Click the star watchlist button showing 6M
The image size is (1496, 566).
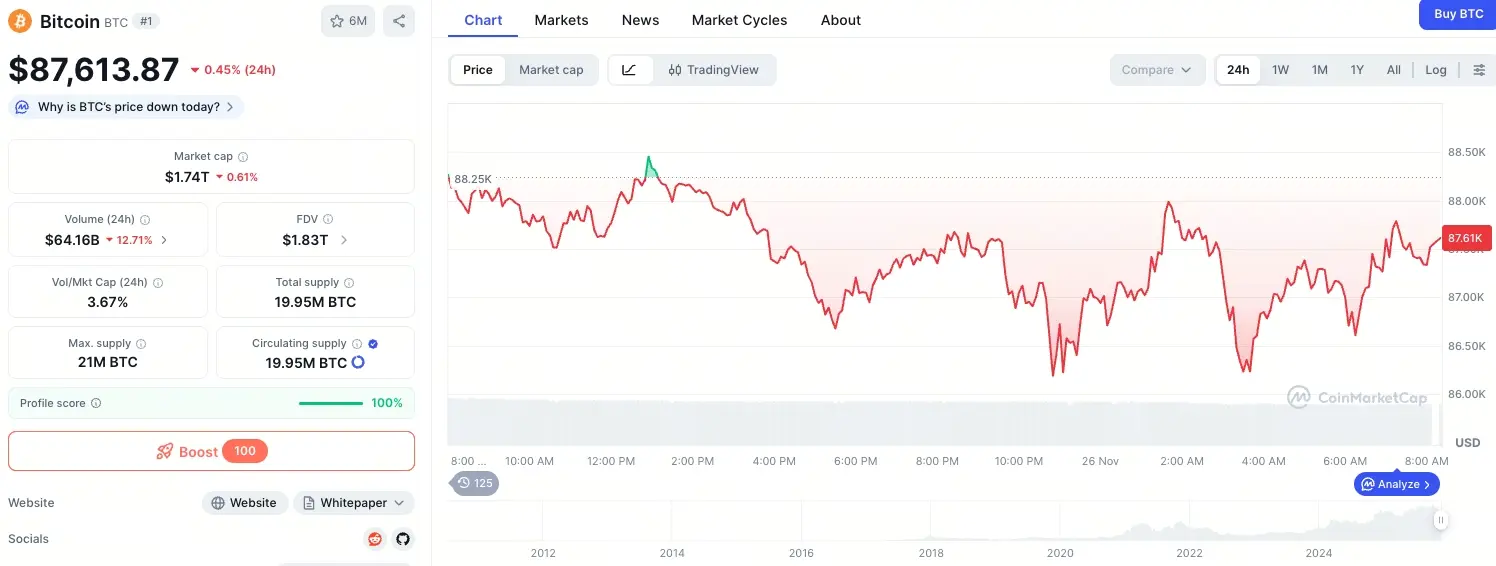[x=348, y=21]
